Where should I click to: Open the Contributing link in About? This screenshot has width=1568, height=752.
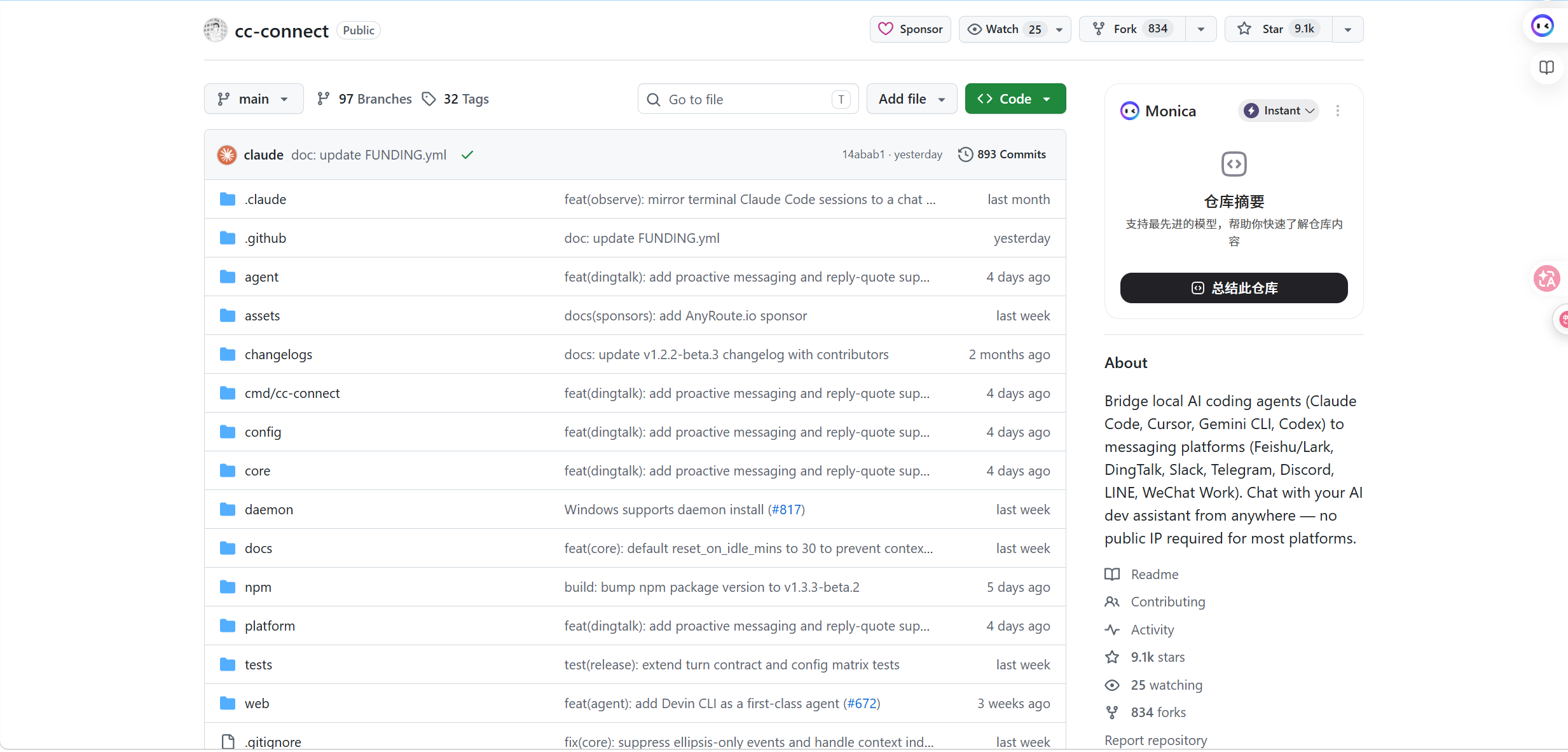[1167, 602]
